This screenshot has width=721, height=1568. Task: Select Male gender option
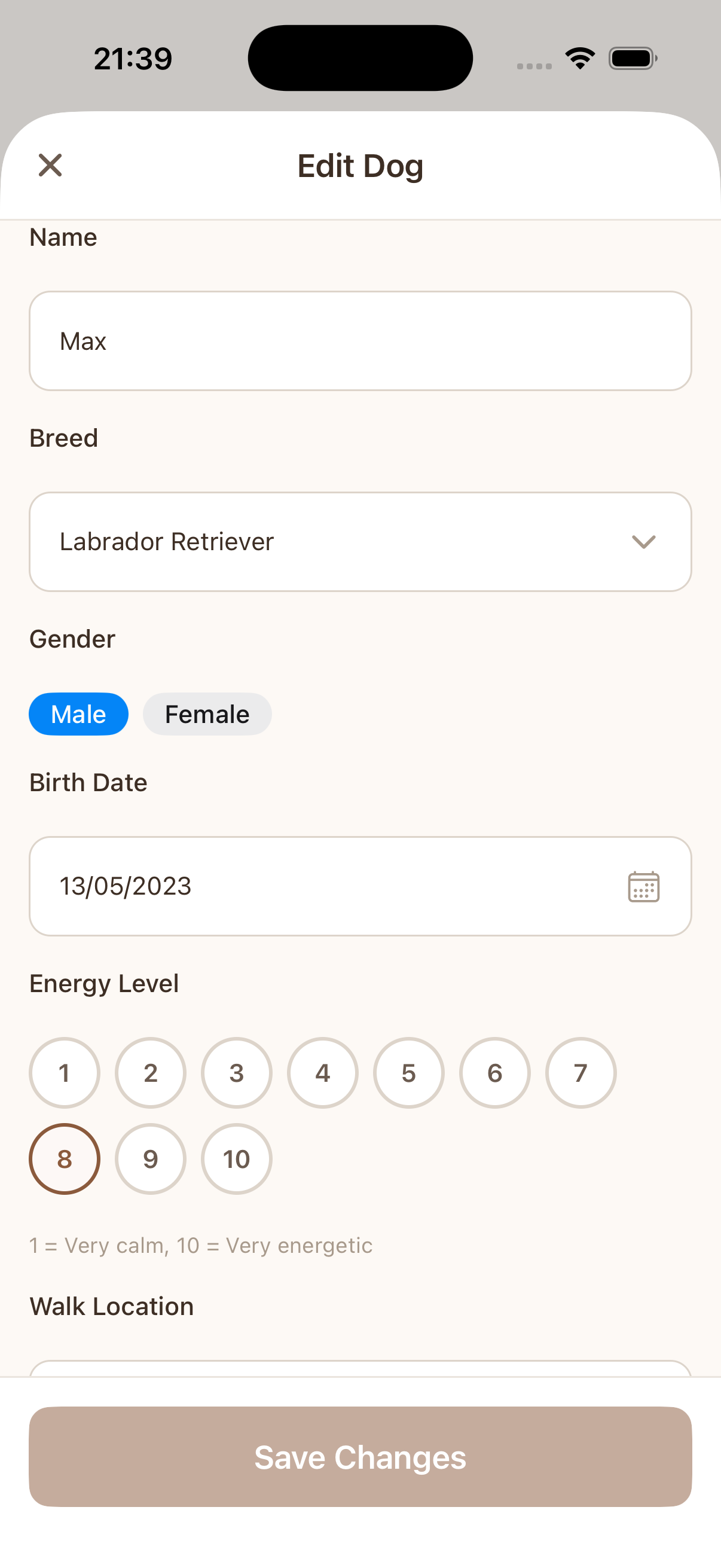(78, 714)
